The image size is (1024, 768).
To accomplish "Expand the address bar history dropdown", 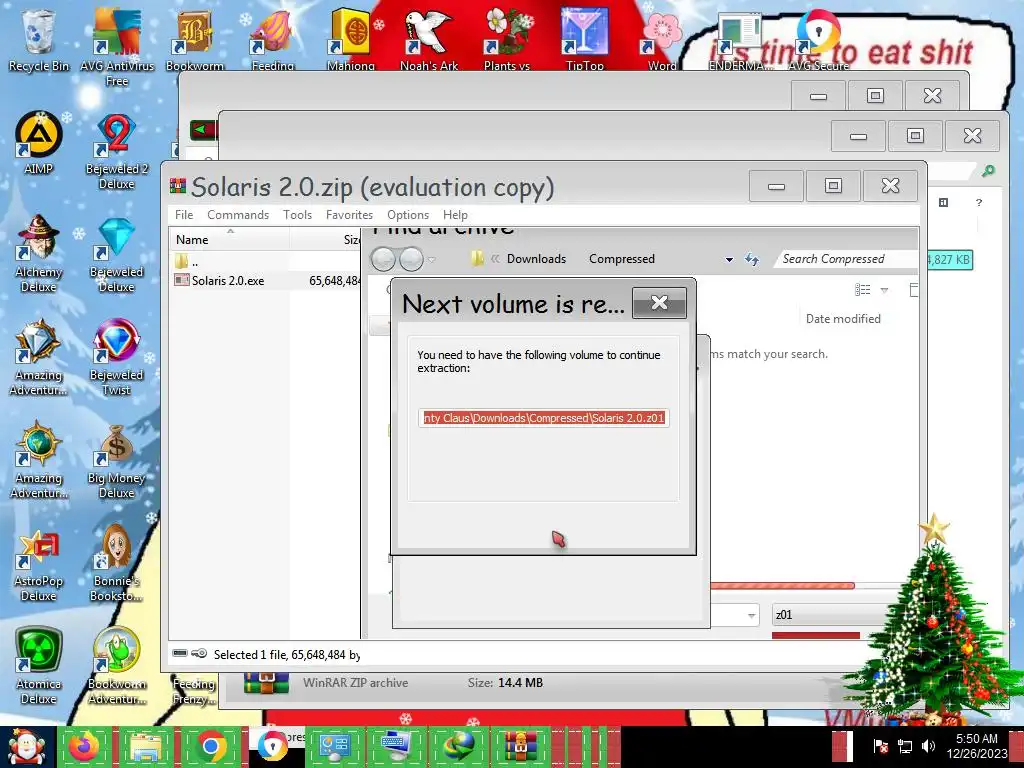I will (729, 260).
